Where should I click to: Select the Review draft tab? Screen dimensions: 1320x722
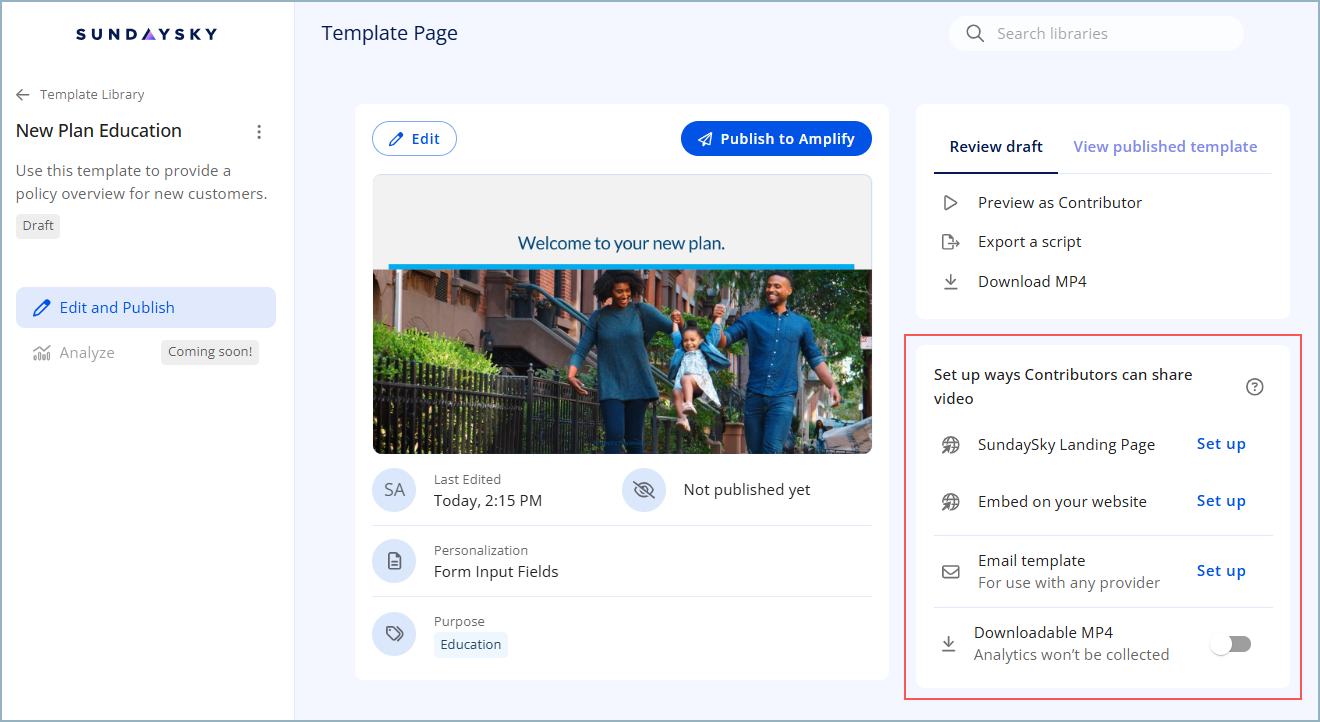point(995,146)
